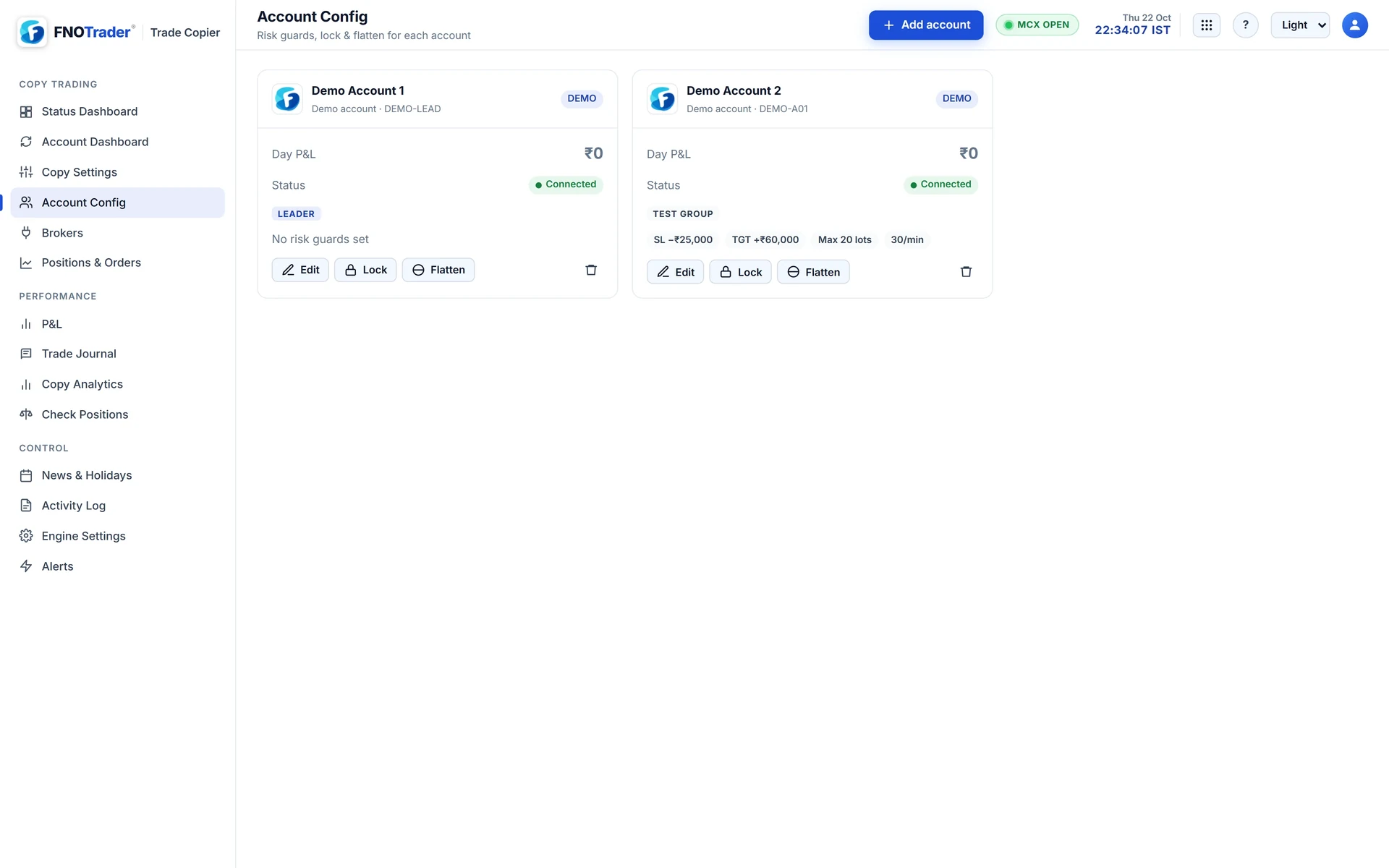1389x868 pixels.
Task: Click the Status Dashboard grid icon
Action: point(26,111)
